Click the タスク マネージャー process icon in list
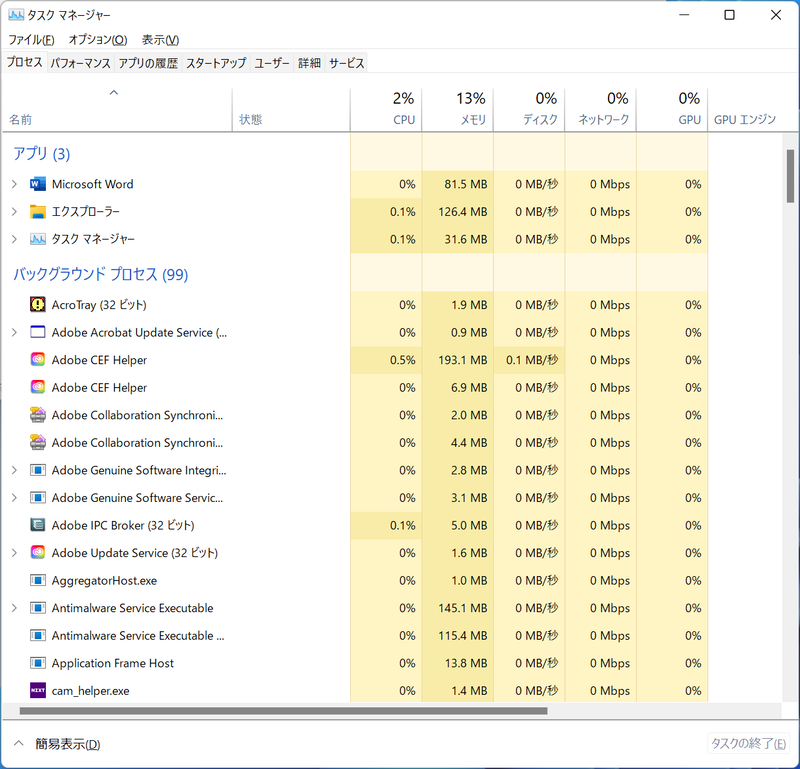 38,239
